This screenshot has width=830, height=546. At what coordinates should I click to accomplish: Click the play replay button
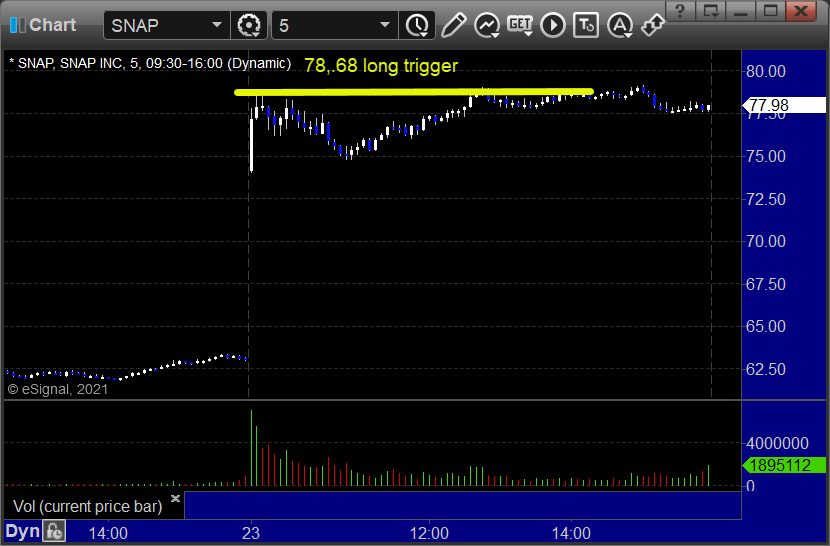[x=553, y=25]
